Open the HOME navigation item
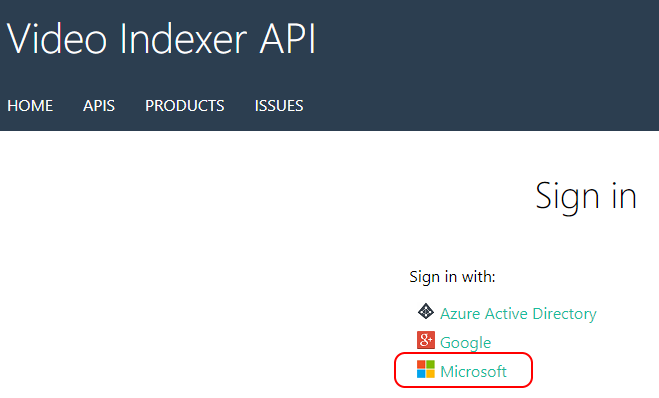 30,105
